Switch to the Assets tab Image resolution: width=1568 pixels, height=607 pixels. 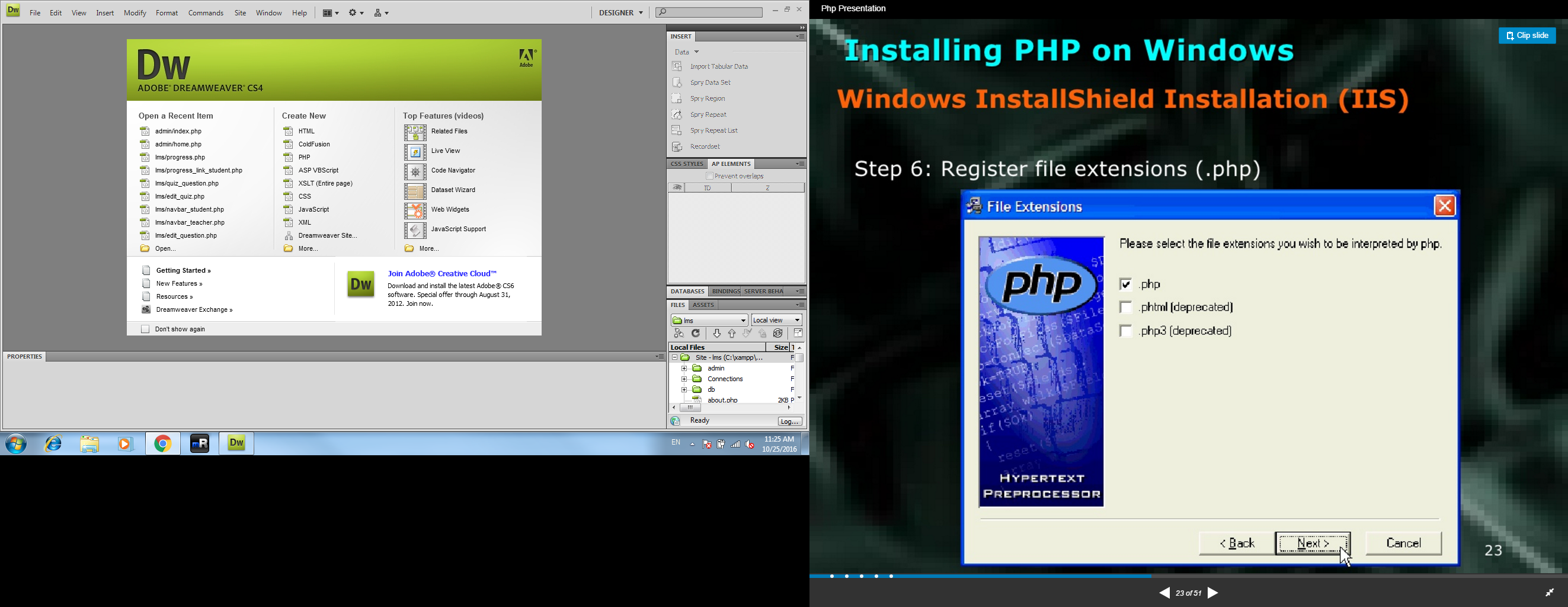(x=704, y=306)
